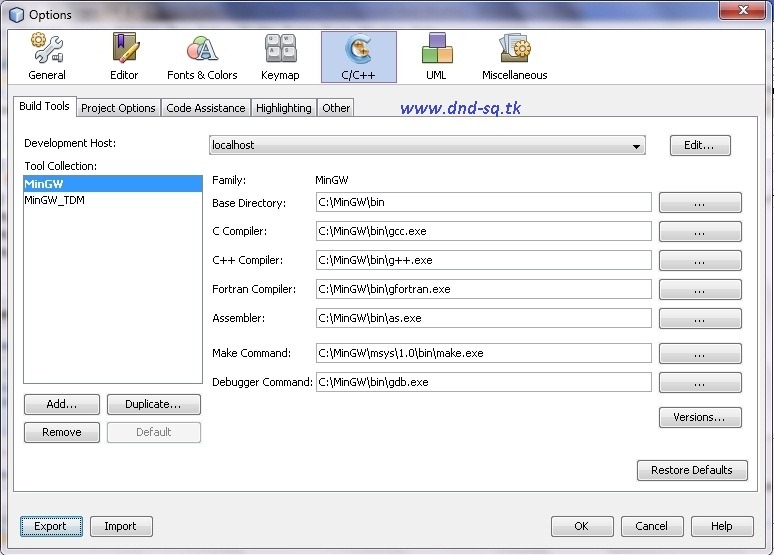Click the C Compiler path field
The width and height of the screenshot is (774, 555).
pyautogui.click(x=484, y=231)
